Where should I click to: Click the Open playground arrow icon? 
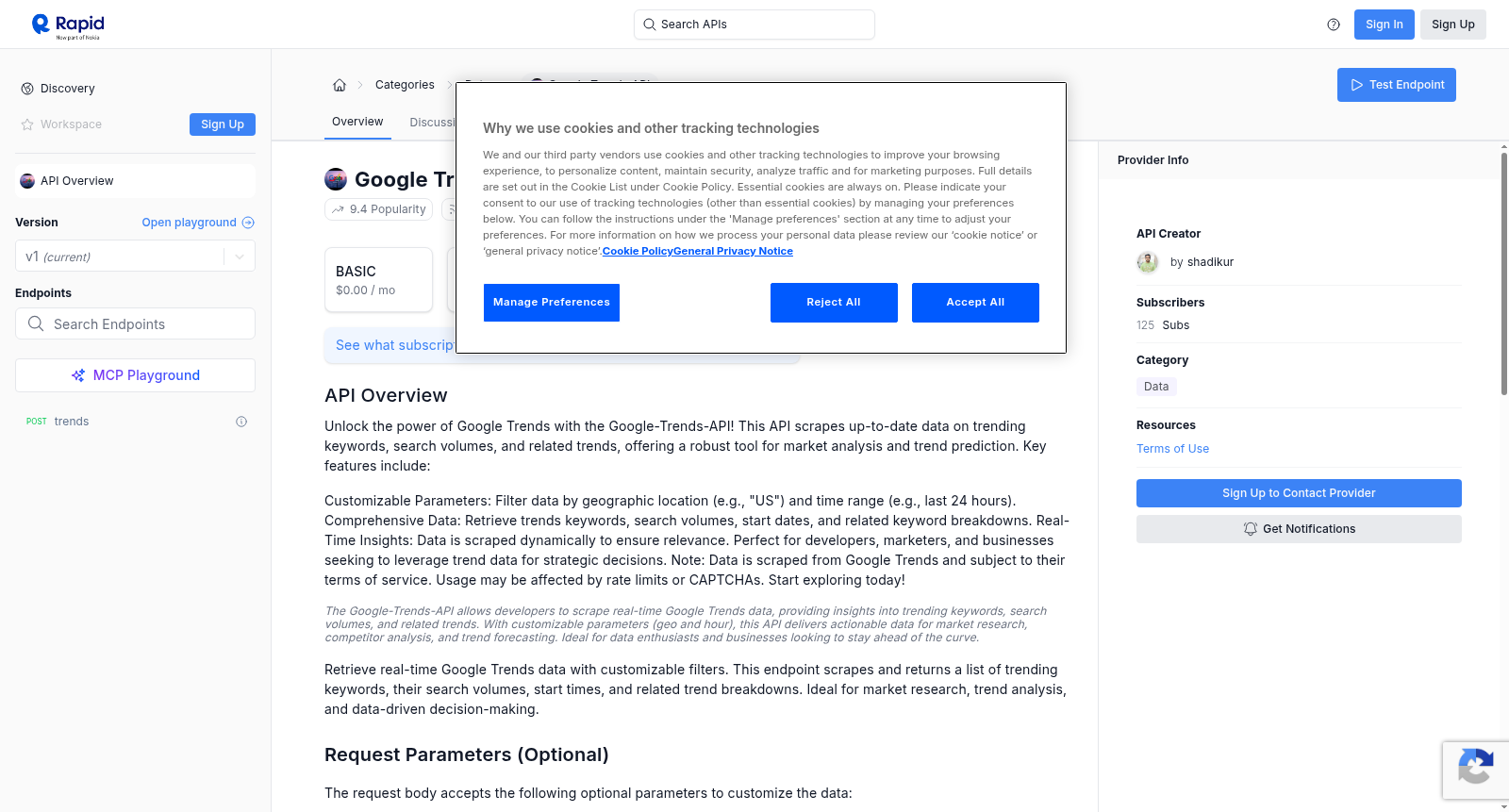coord(248,223)
